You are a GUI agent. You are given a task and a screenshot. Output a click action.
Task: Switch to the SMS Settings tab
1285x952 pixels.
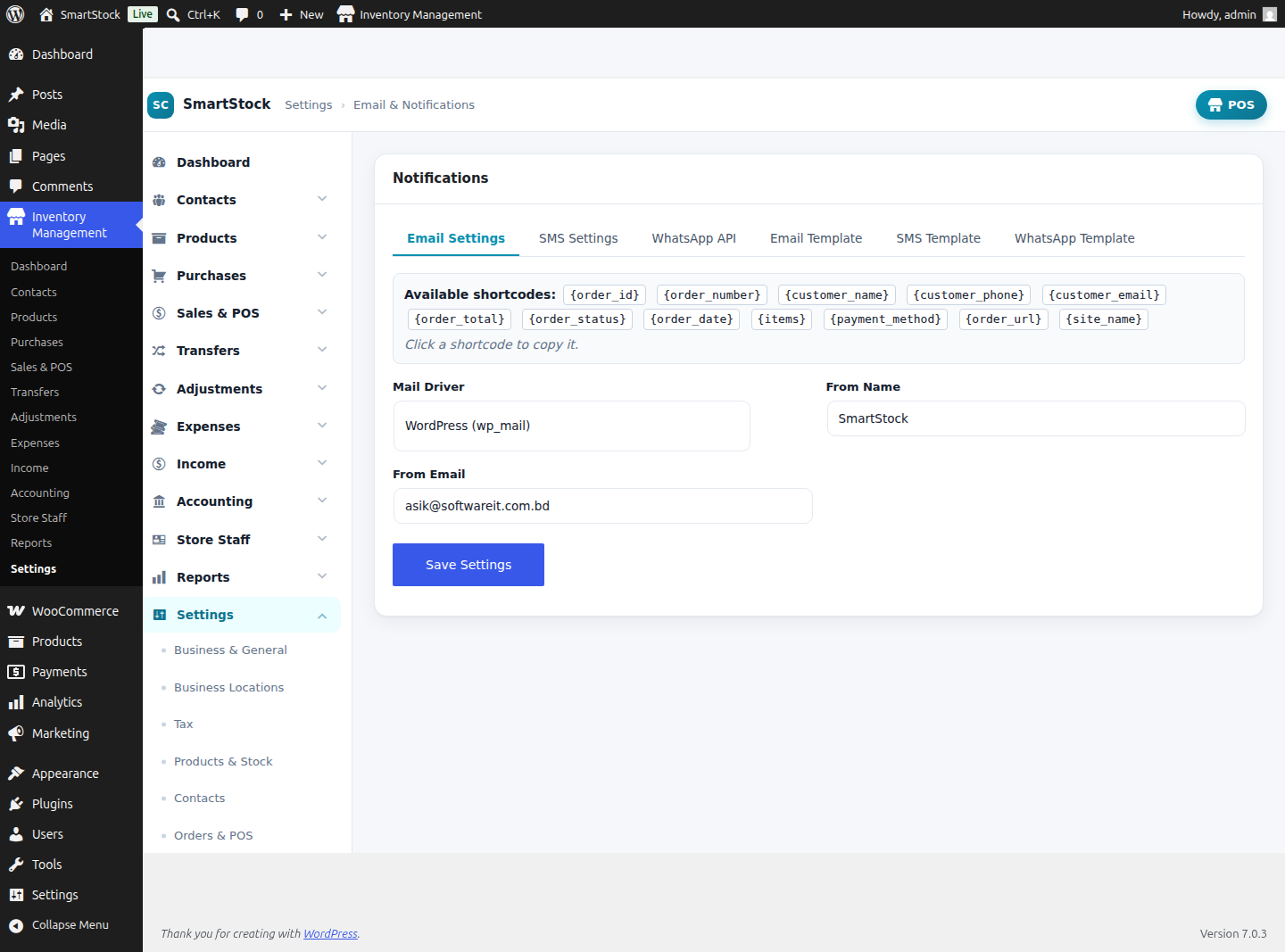point(578,238)
